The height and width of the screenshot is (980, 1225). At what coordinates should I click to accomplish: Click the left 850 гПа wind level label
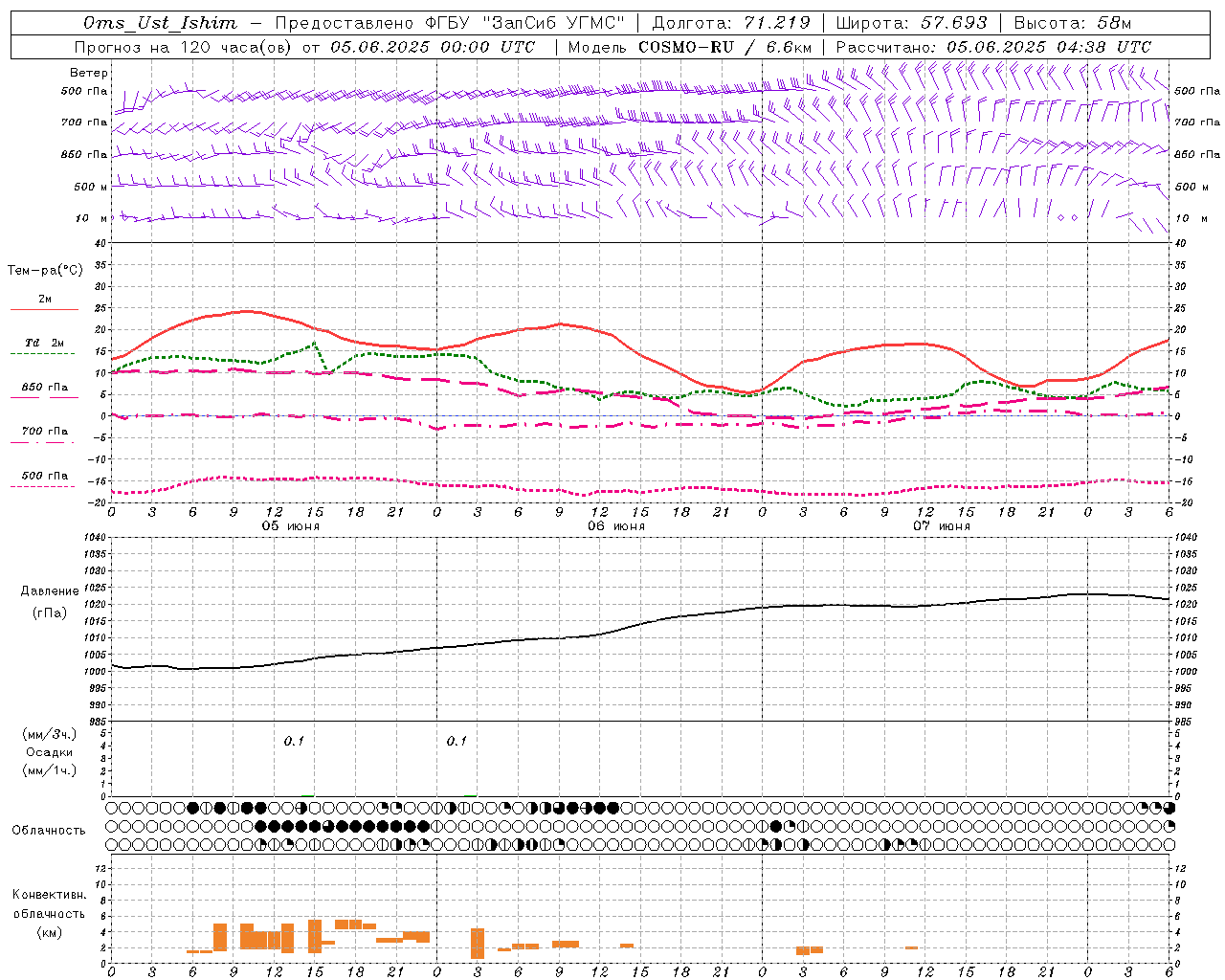pos(84,154)
